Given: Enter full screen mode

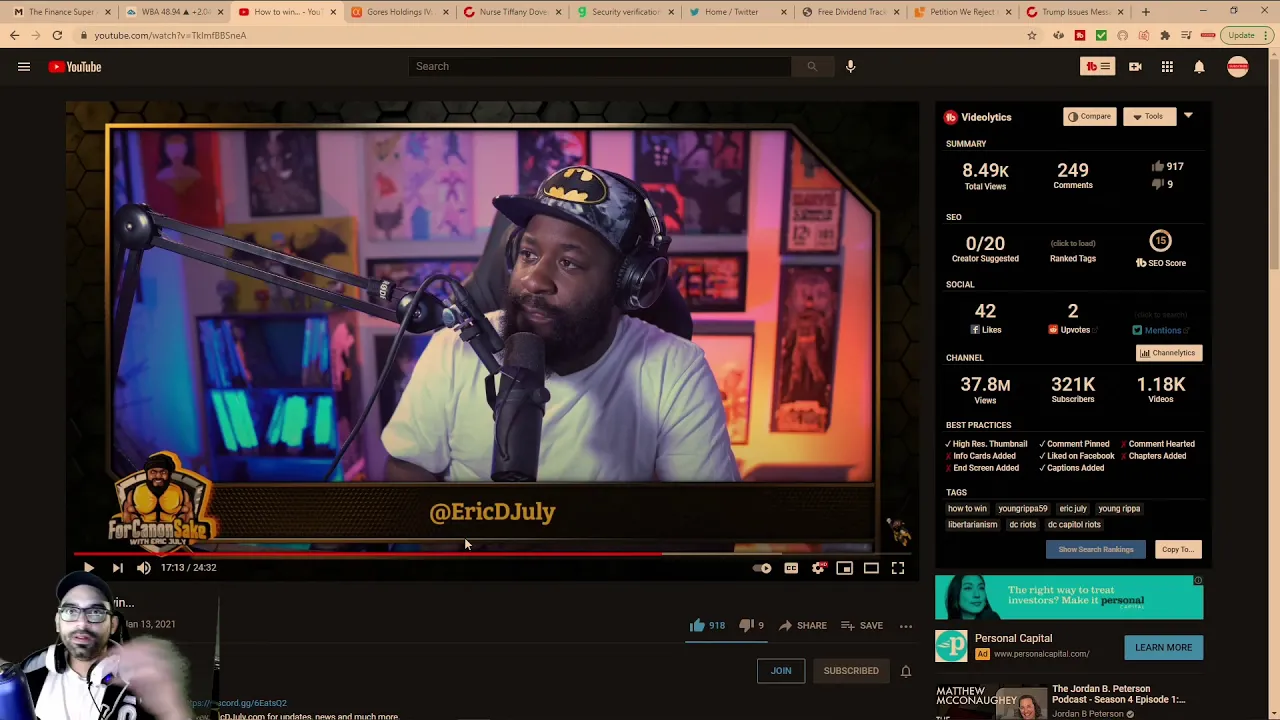Looking at the screenshot, I should coord(898,568).
